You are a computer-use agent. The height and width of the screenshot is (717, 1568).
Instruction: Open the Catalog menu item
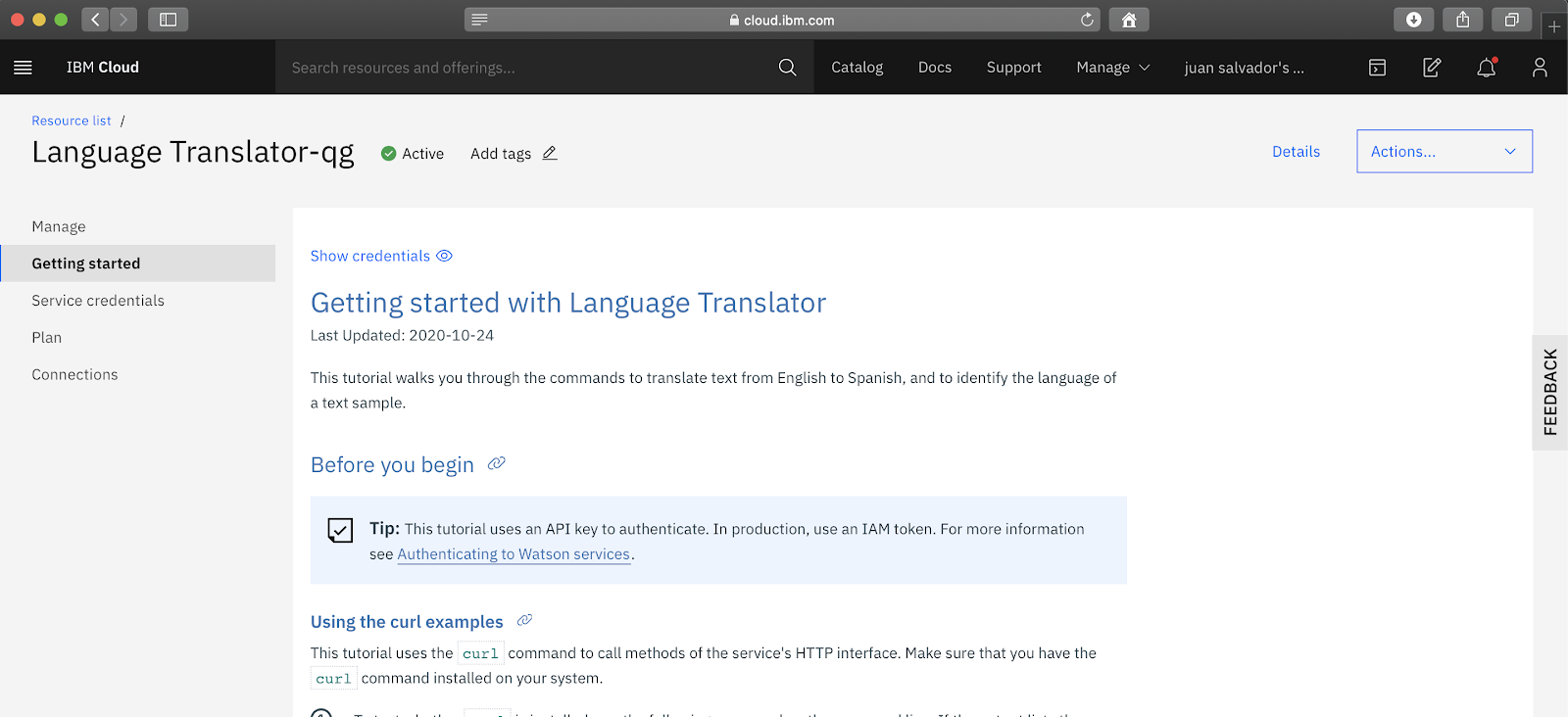click(857, 68)
